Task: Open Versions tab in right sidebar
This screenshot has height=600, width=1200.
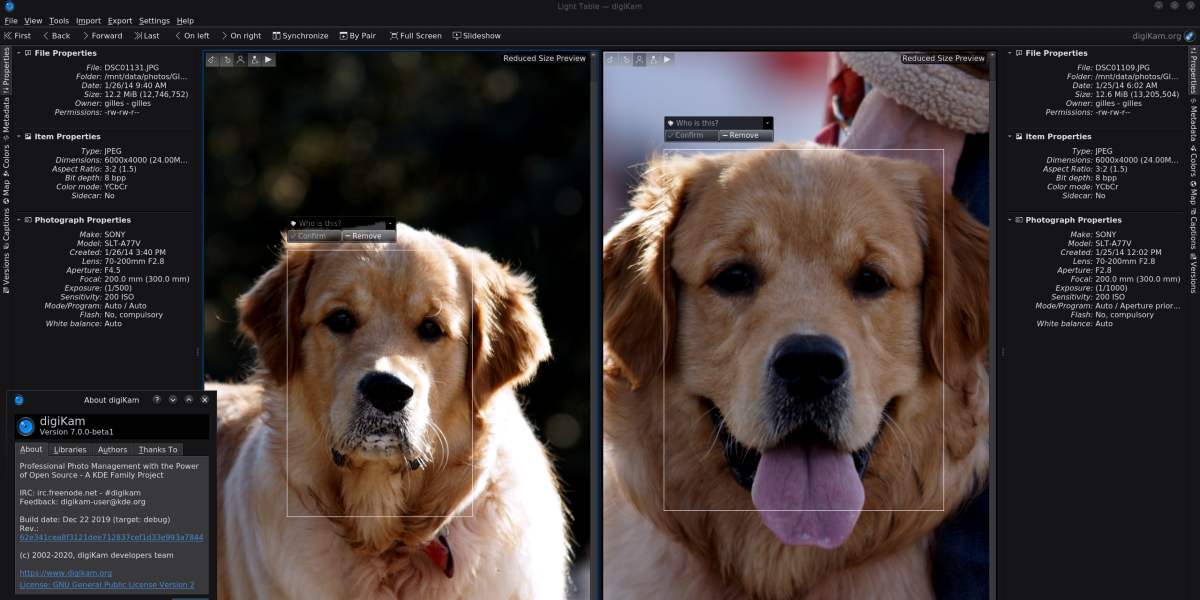Action: (1193, 274)
